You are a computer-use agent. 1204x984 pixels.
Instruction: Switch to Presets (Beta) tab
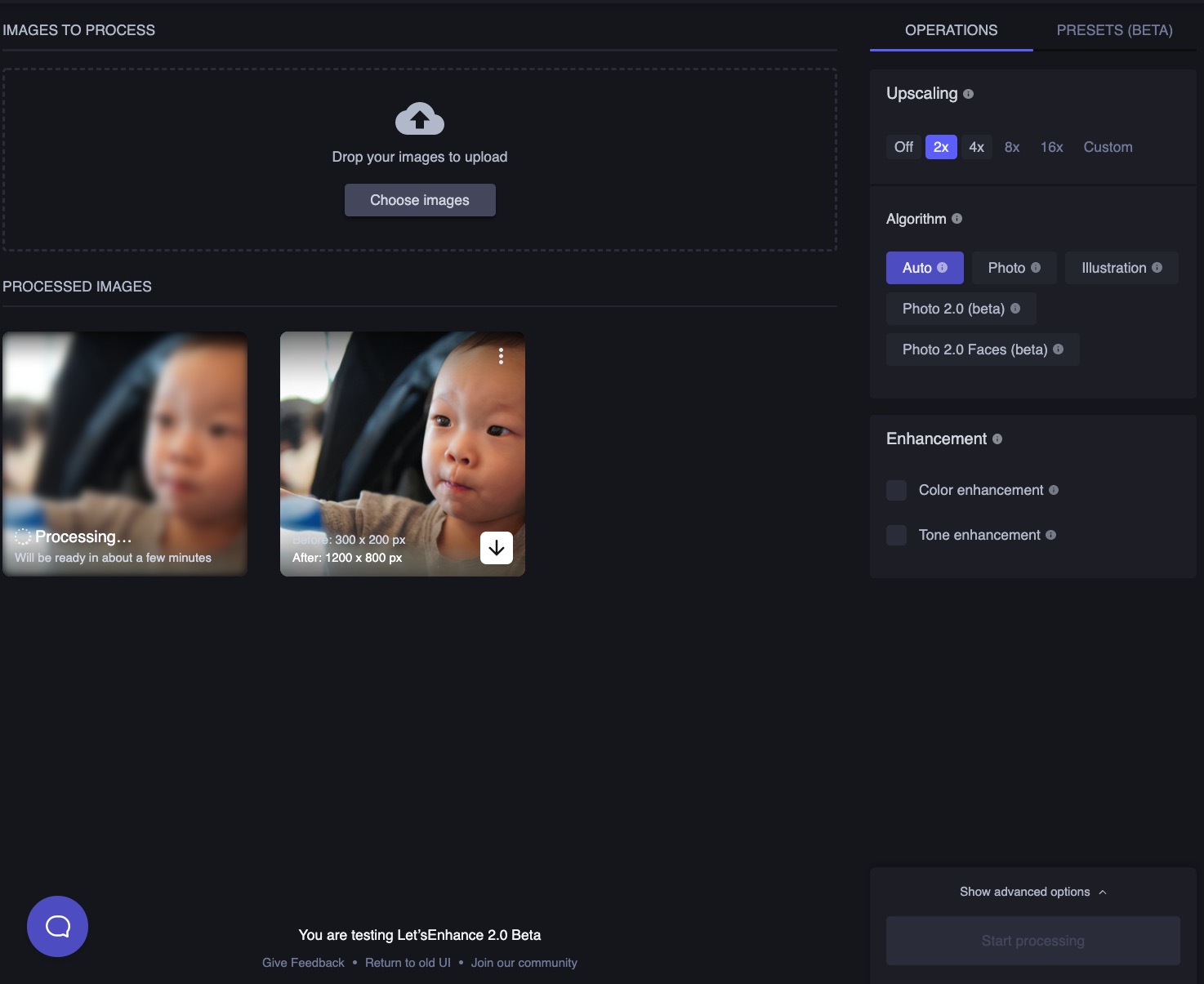(x=1114, y=30)
